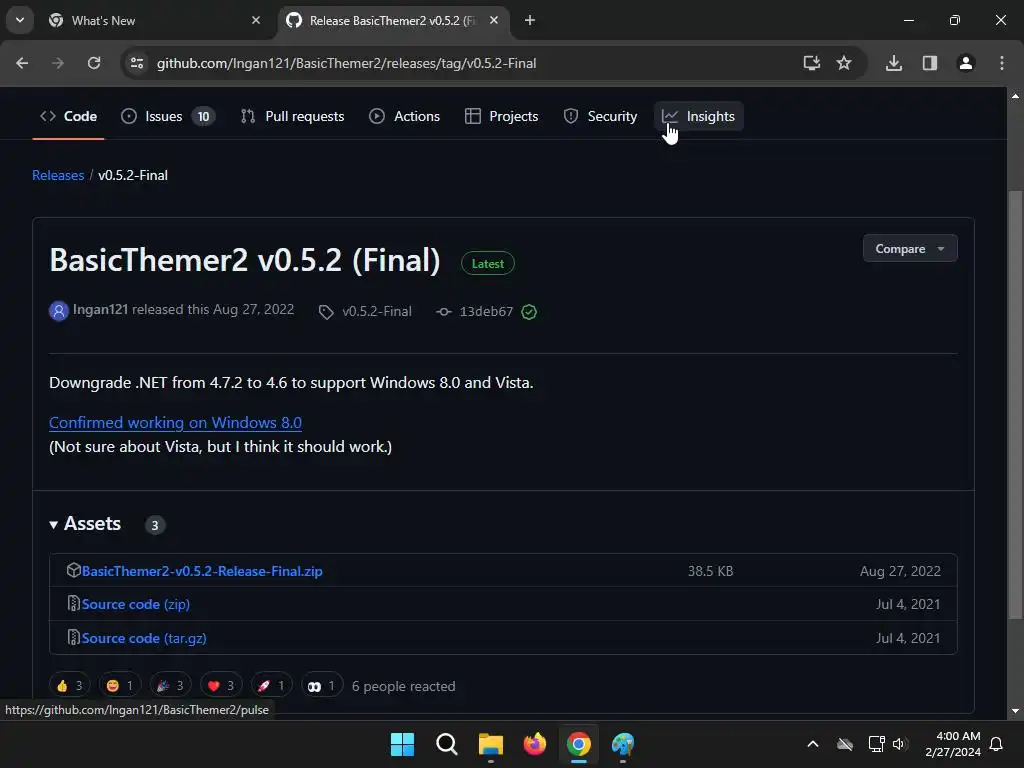React with the rocket emoji
This screenshot has width=1024, height=768.
(271, 686)
